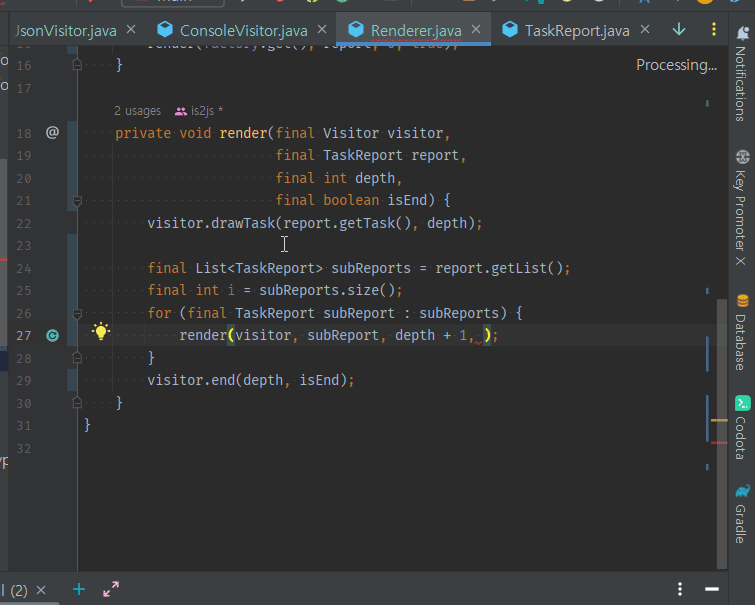The height and width of the screenshot is (605, 755).
Task: Open the Database tool window
Action: pyautogui.click(x=742, y=332)
